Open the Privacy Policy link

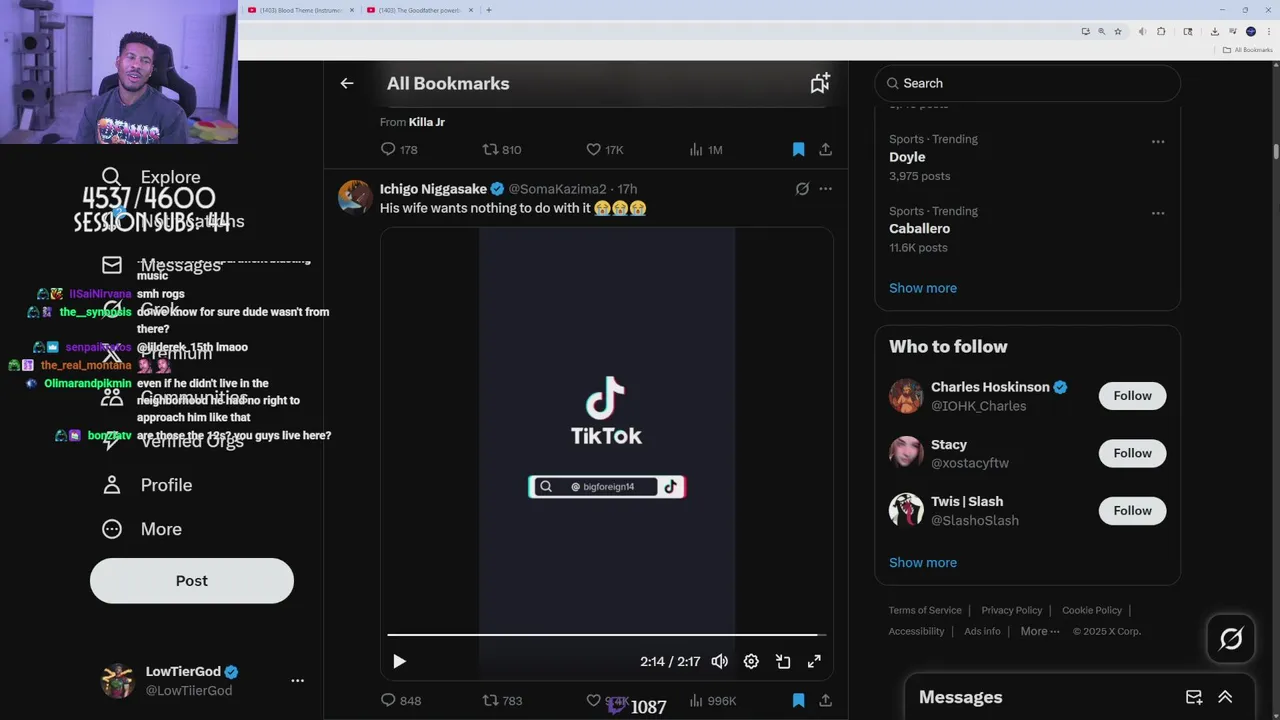1011,611
